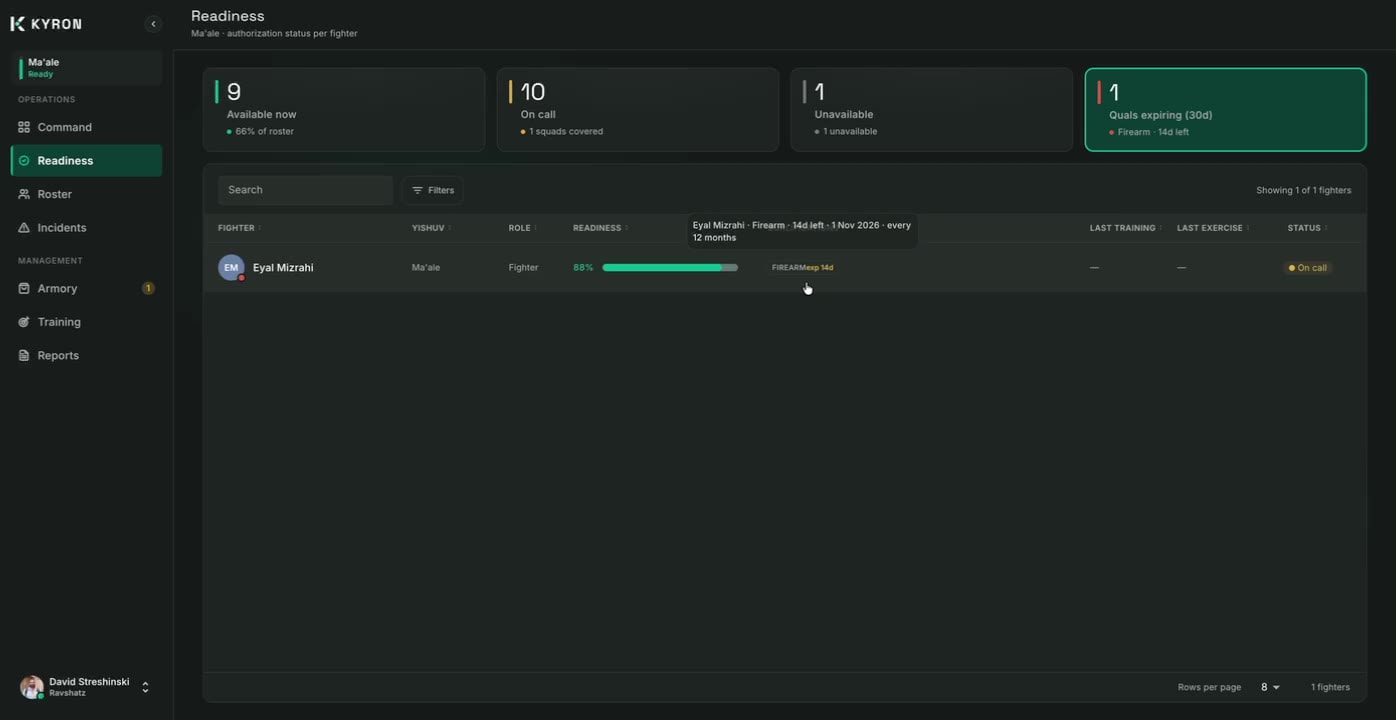This screenshot has height=720, width=1396.
Task: Open the David Streshinski user menu chevron
Action: click(x=145, y=687)
